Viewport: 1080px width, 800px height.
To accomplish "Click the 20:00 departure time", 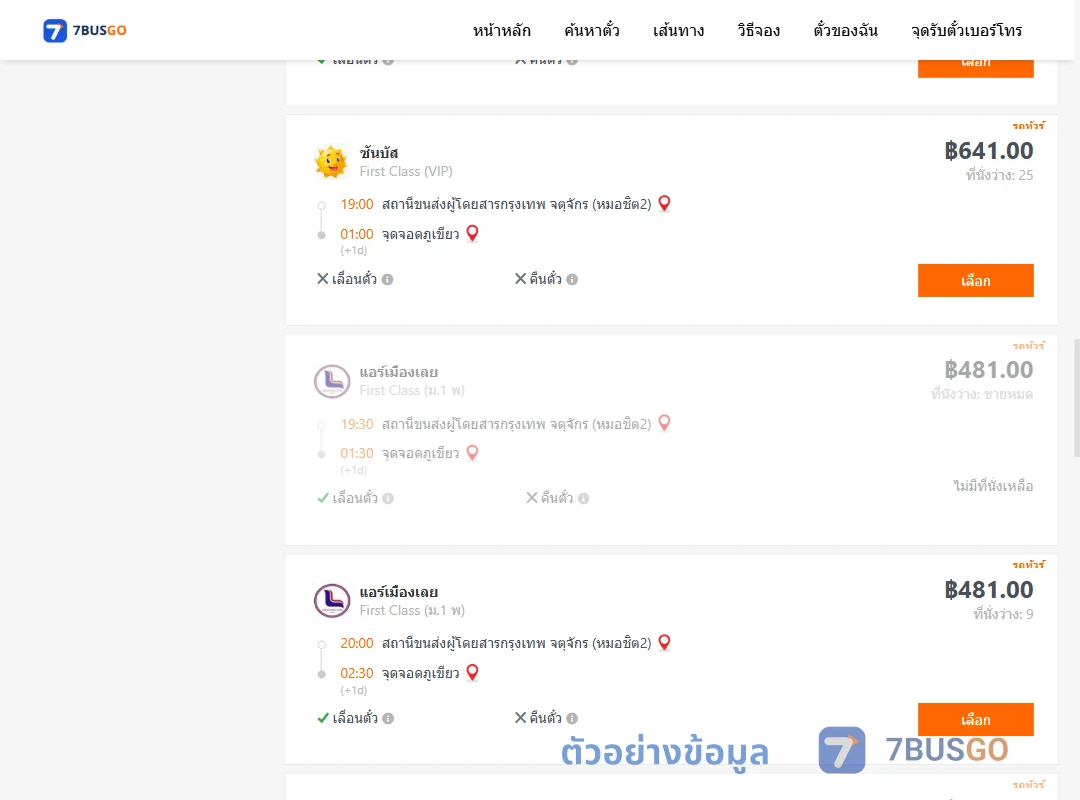I will point(357,643).
